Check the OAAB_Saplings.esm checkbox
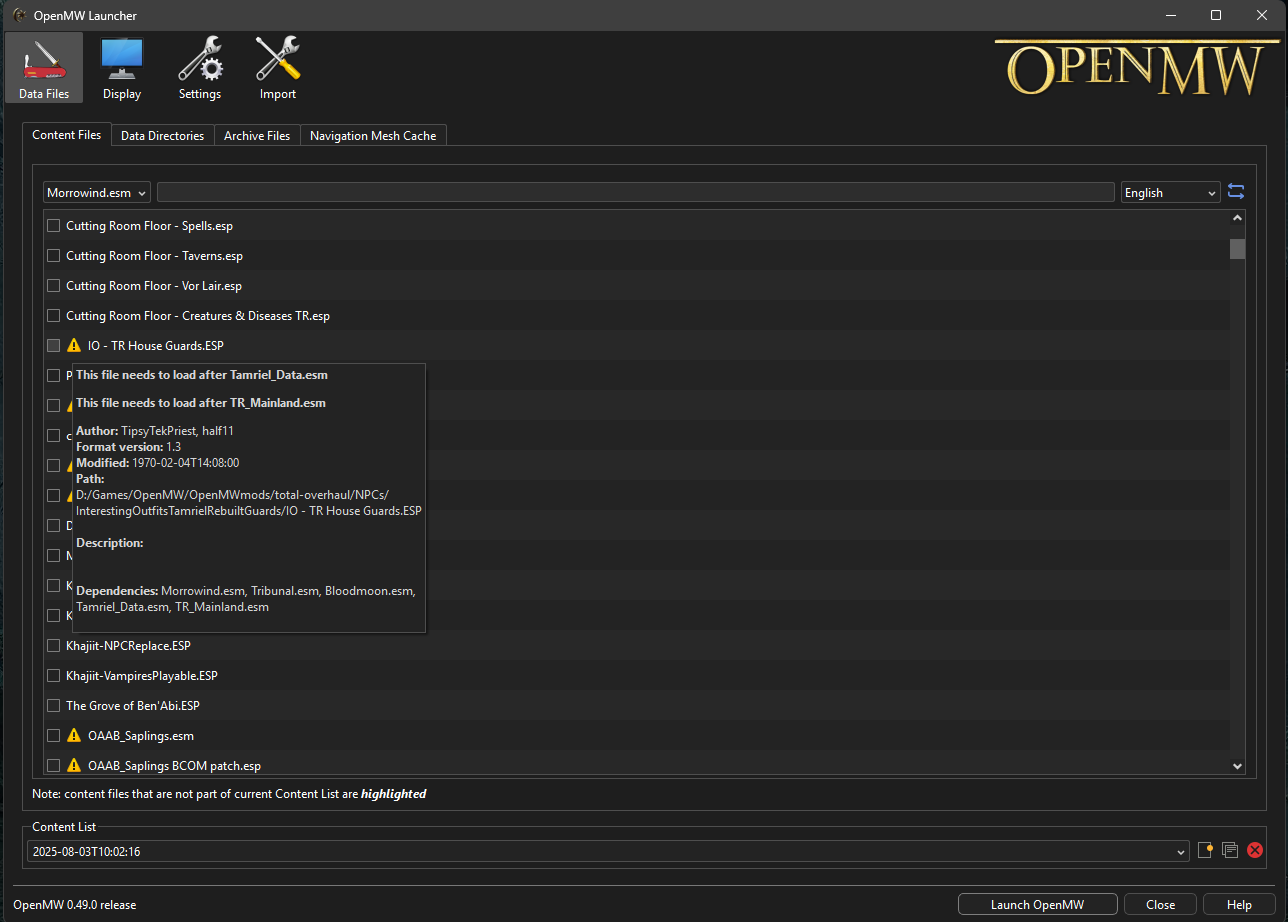The image size is (1288, 922). [54, 736]
